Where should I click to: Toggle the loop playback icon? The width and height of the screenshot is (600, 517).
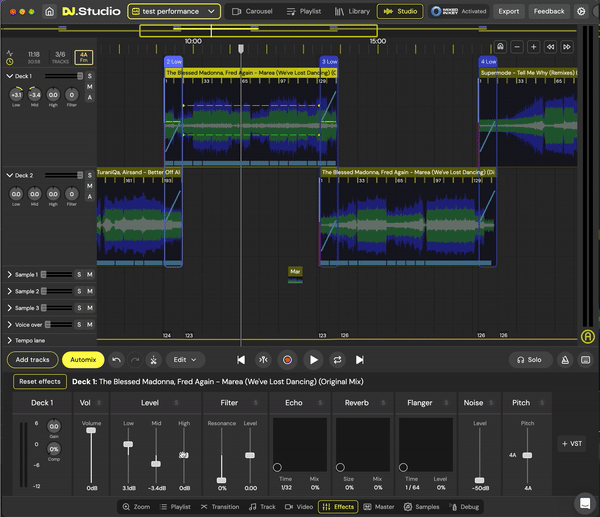337,359
